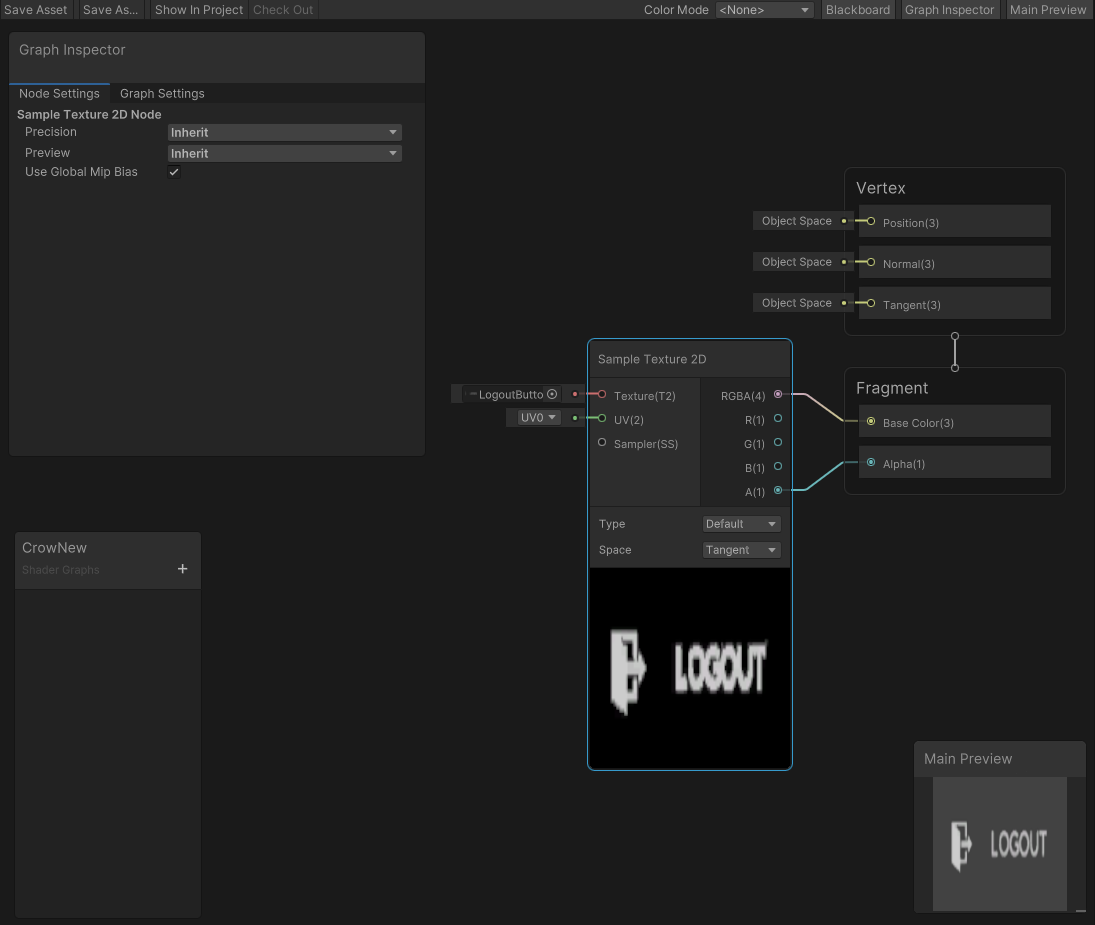
Task: Click Show In Project
Action: (x=198, y=9)
